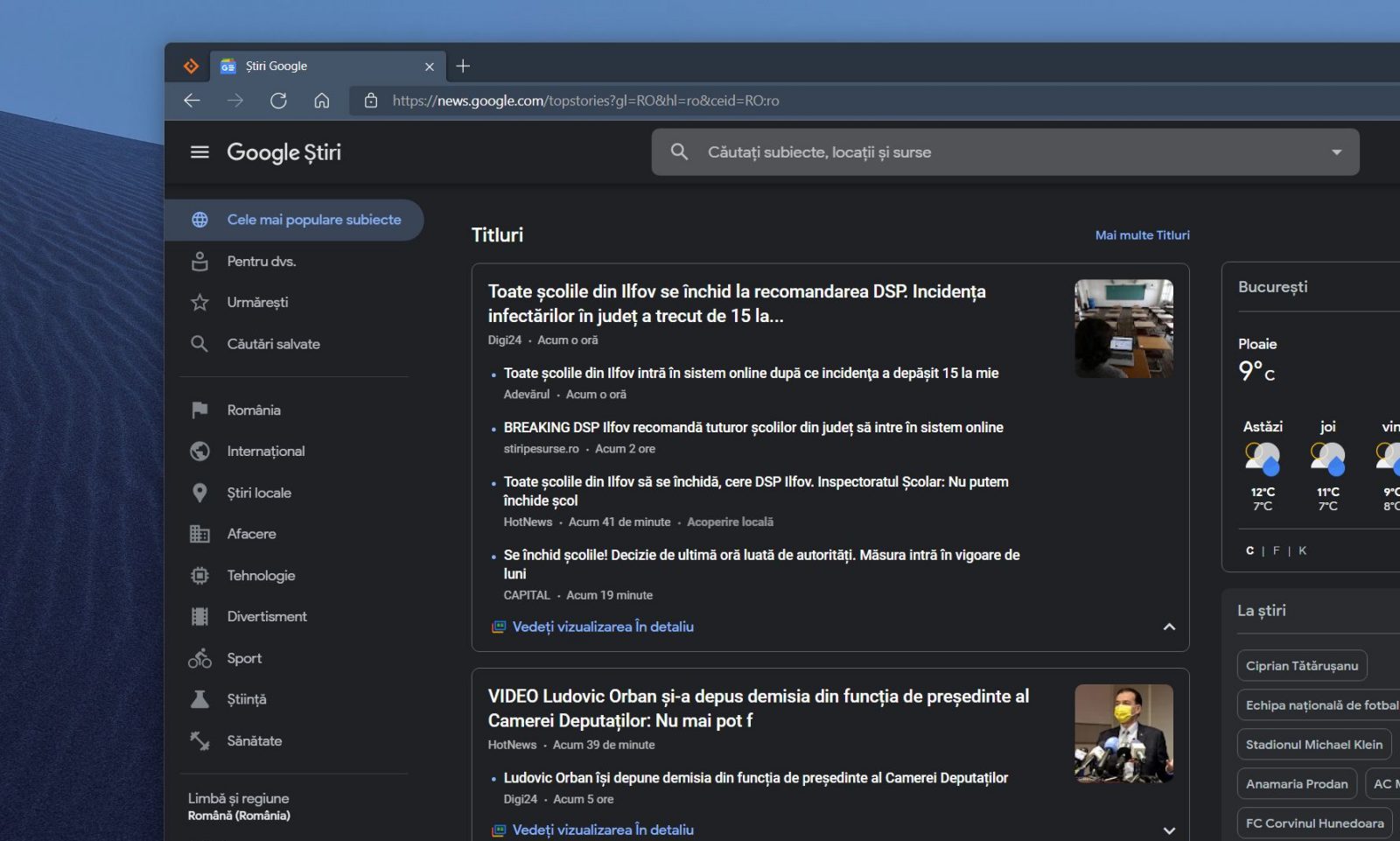Select Celsius temperature unit
This screenshot has width=1400, height=841.
point(1249,550)
